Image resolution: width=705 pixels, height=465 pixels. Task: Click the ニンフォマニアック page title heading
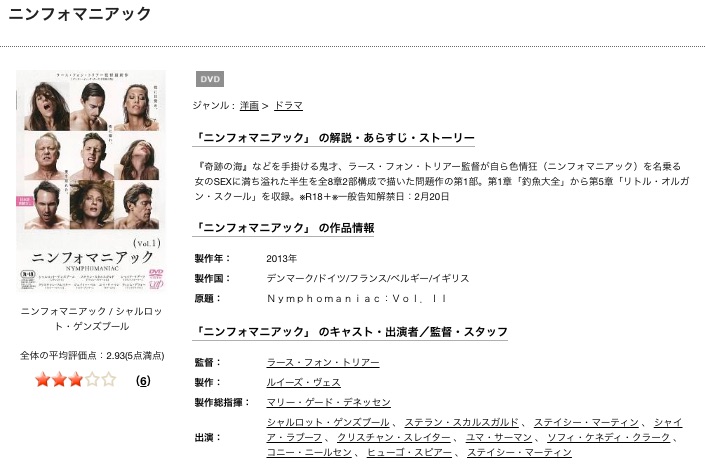coord(80,13)
